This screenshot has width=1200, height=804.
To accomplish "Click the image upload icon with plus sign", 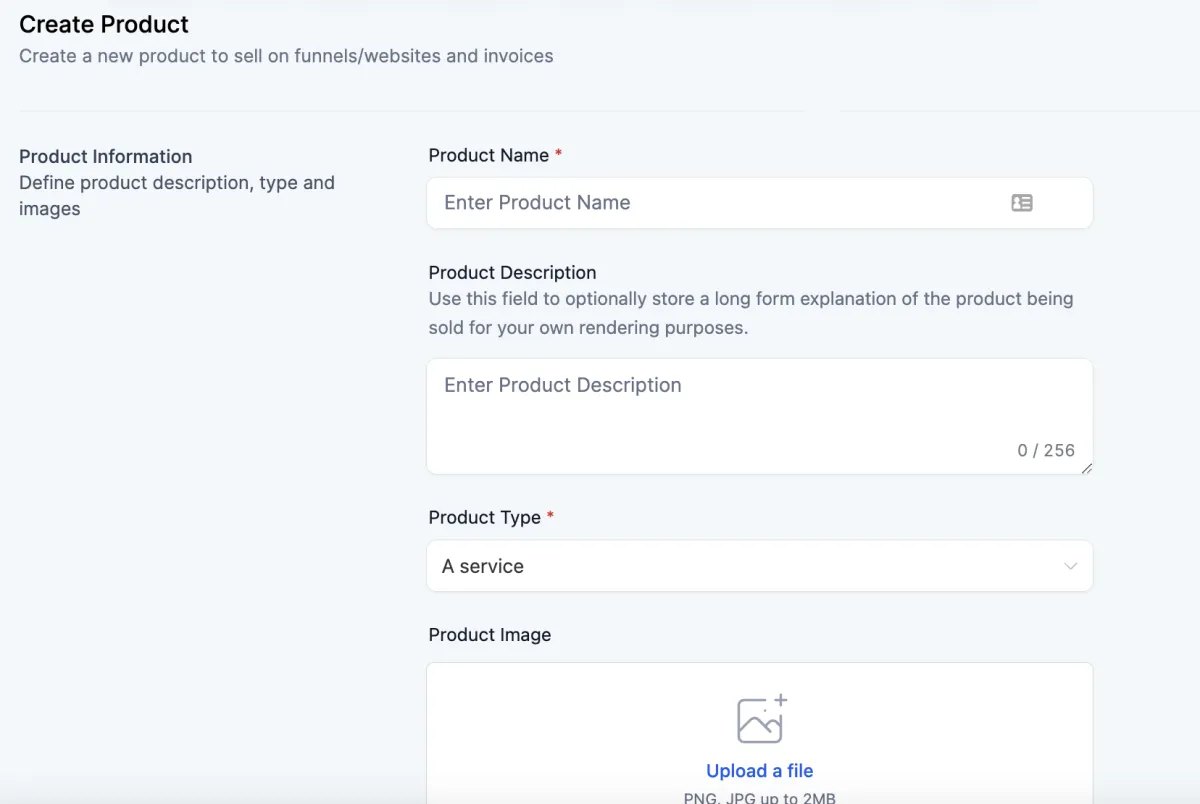I will point(761,719).
